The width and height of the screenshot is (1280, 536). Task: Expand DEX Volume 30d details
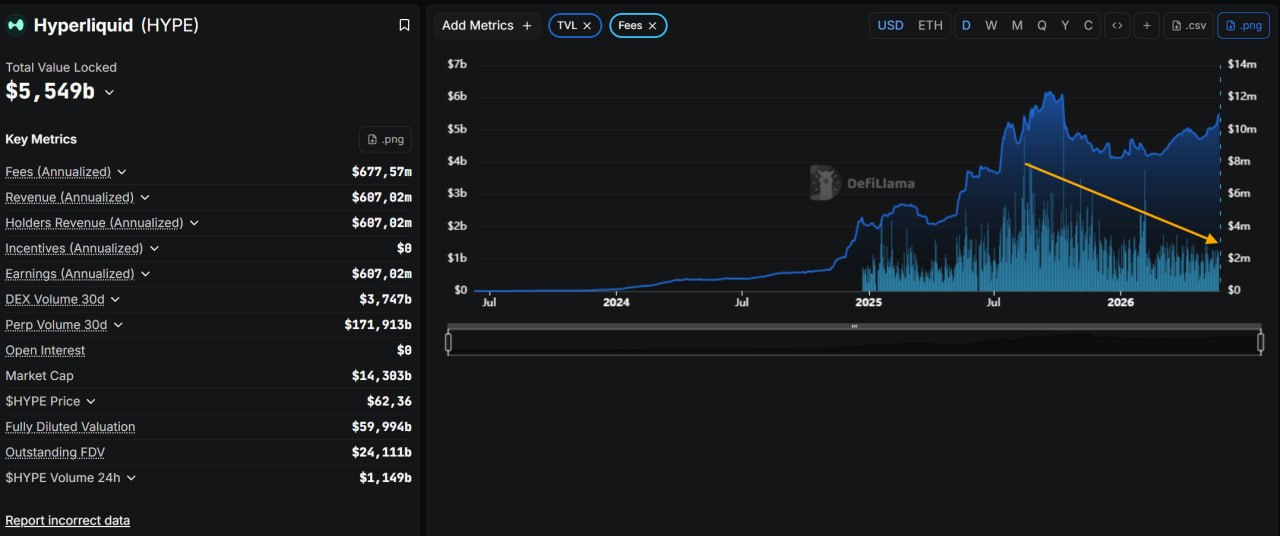coord(115,299)
